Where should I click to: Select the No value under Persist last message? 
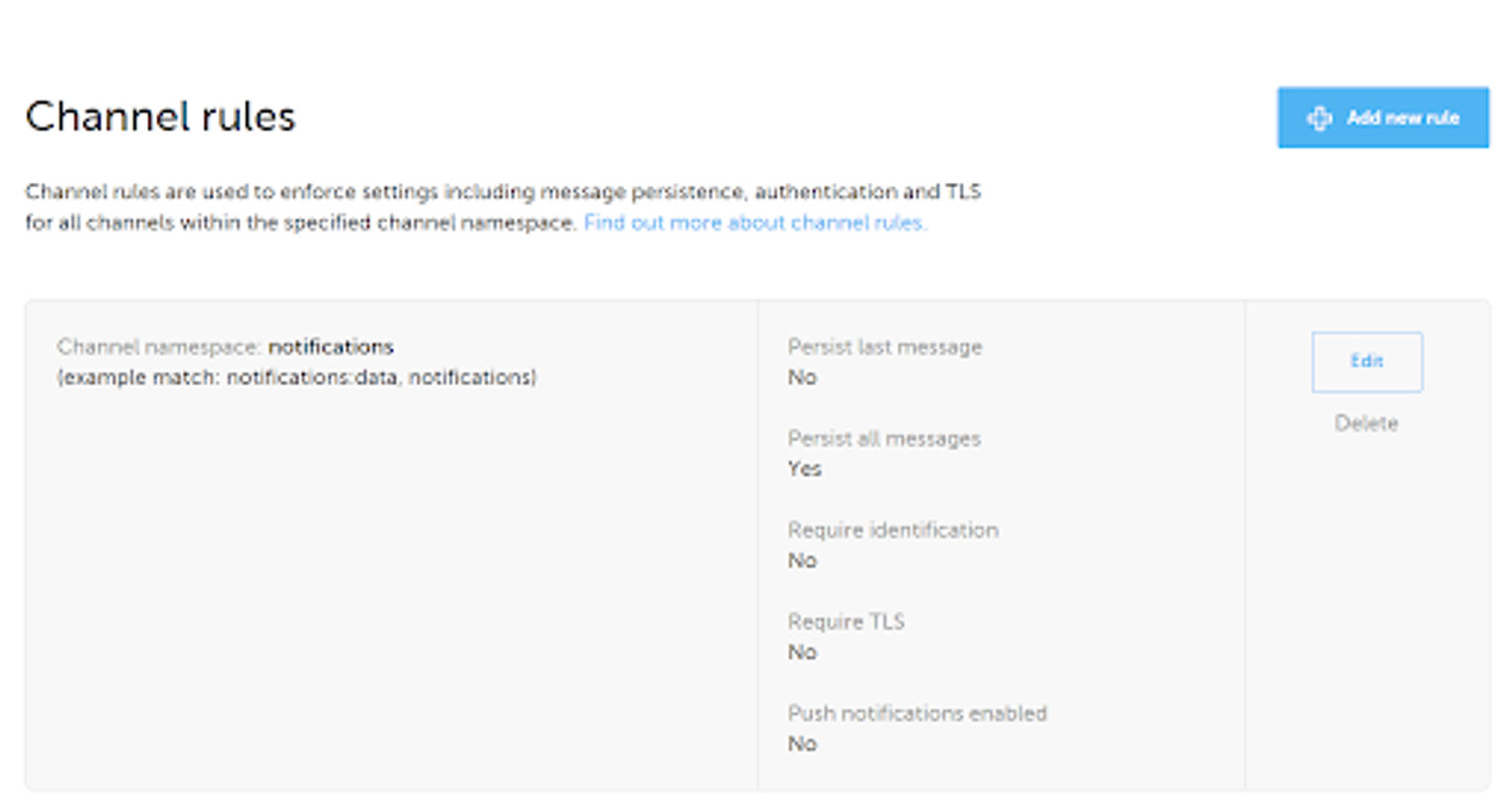(x=803, y=377)
